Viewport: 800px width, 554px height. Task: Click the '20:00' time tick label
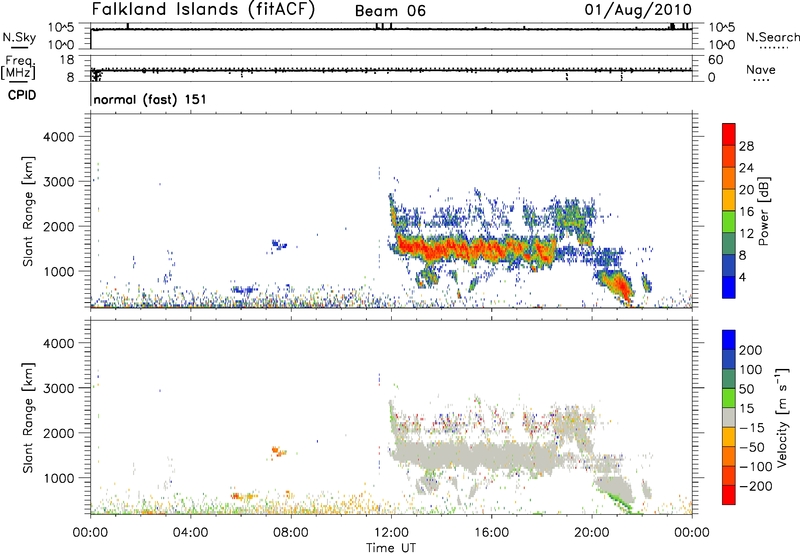pyautogui.click(x=592, y=533)
